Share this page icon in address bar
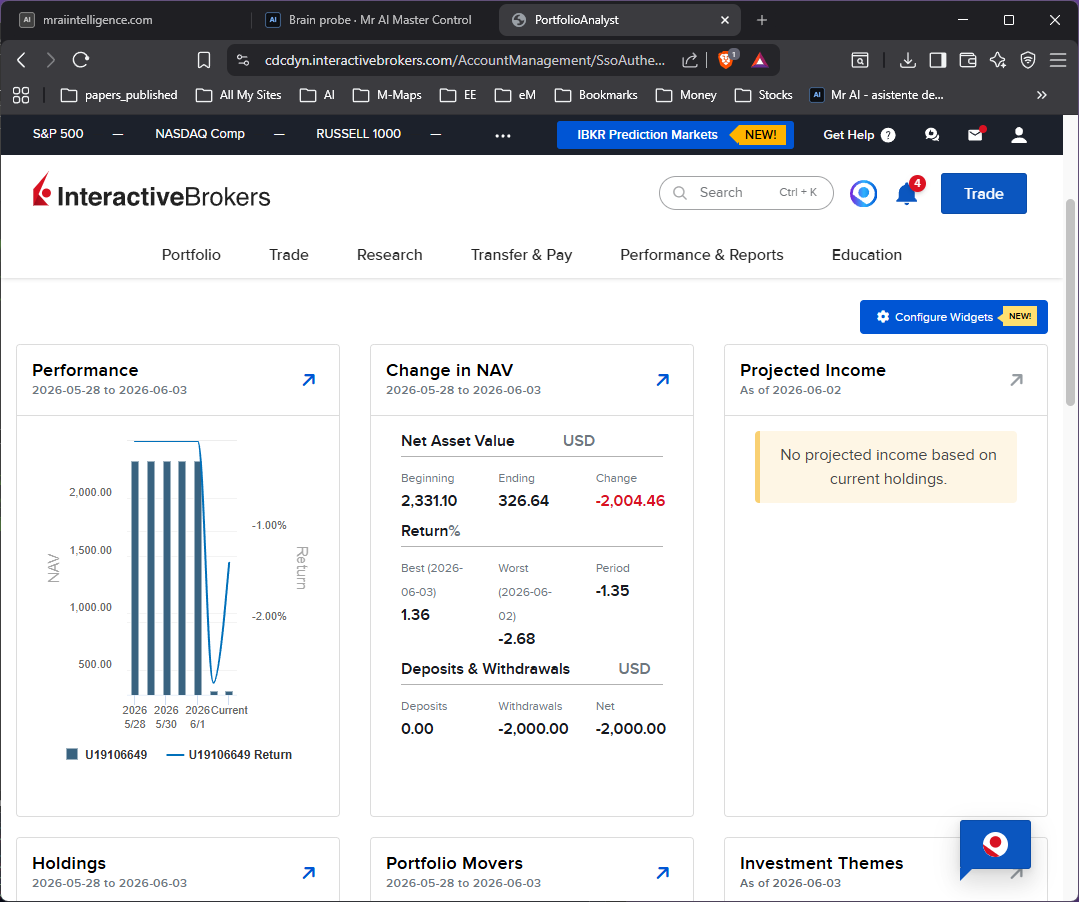 point(690,61)
